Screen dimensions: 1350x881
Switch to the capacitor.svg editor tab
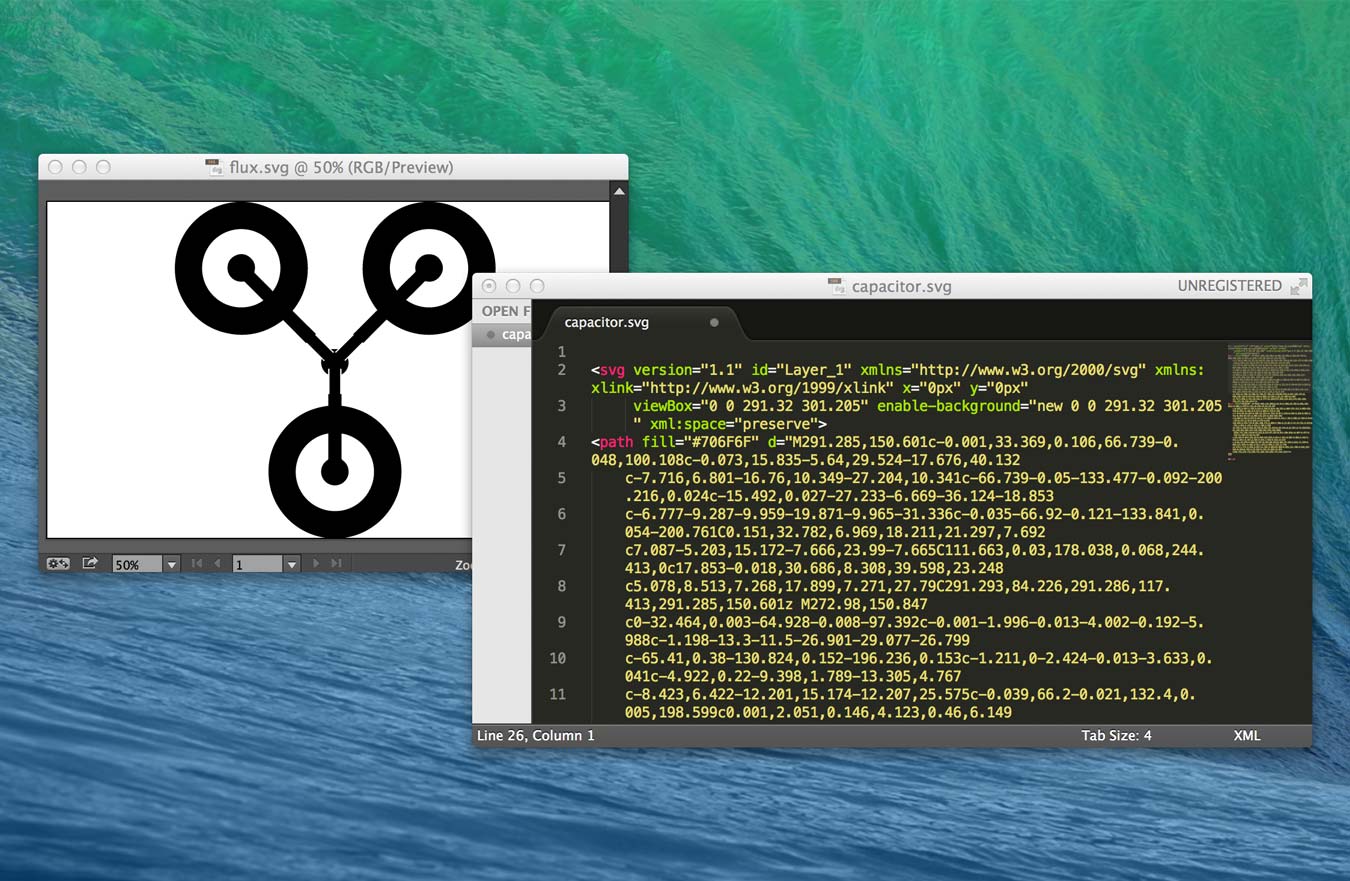click(x=642, y=323)
